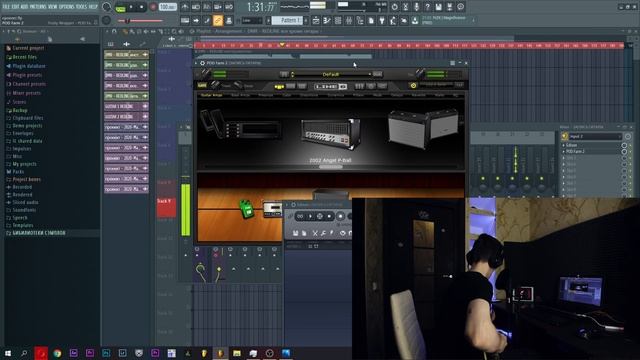Click the question mark help icon

tap(427, 7)
